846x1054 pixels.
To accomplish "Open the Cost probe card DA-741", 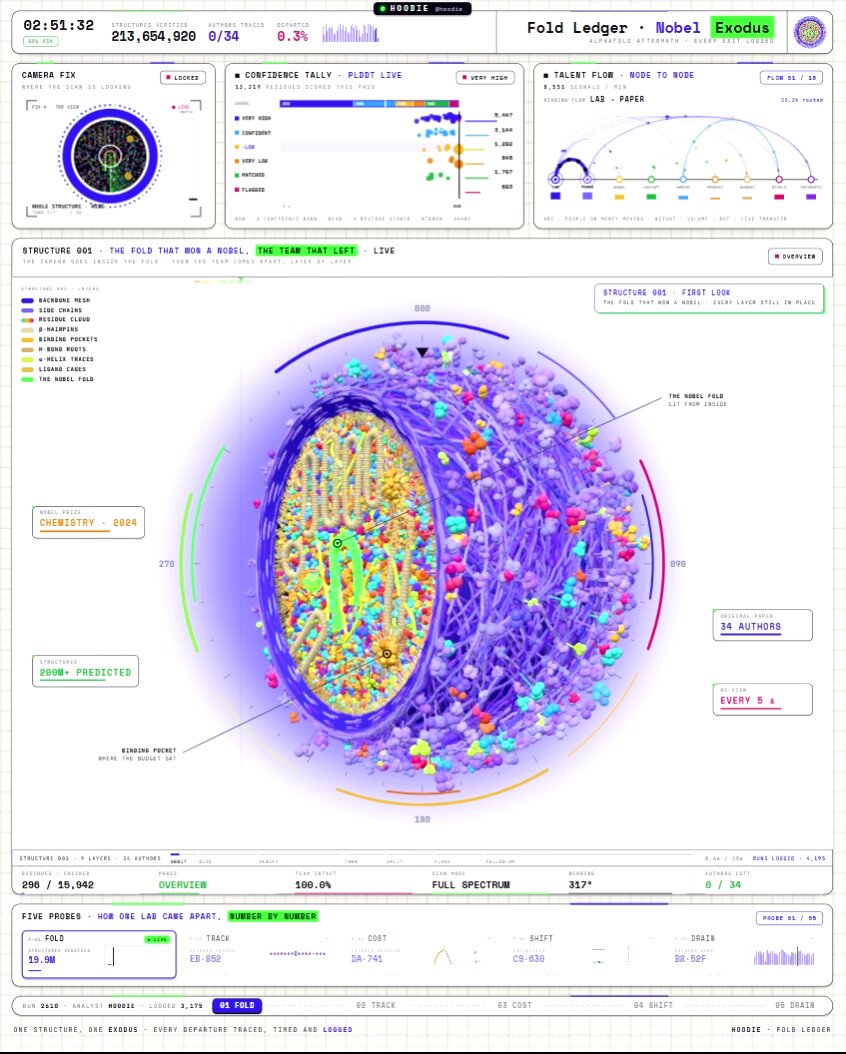I will point(421,955).
